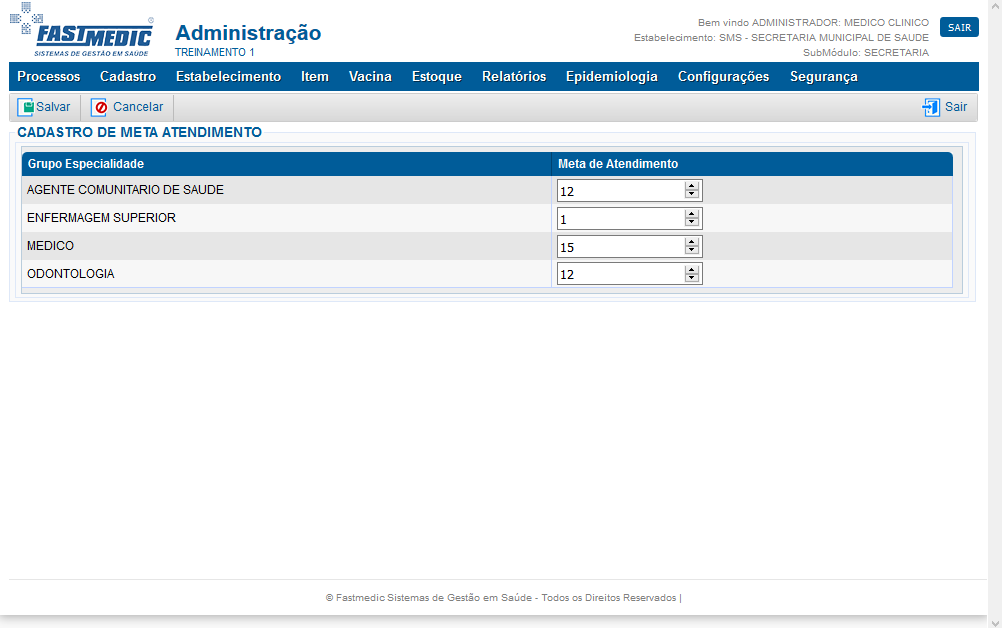Click the page scrollbar up arrow
Screen dimensions: 1002x628
pos(995,6)
